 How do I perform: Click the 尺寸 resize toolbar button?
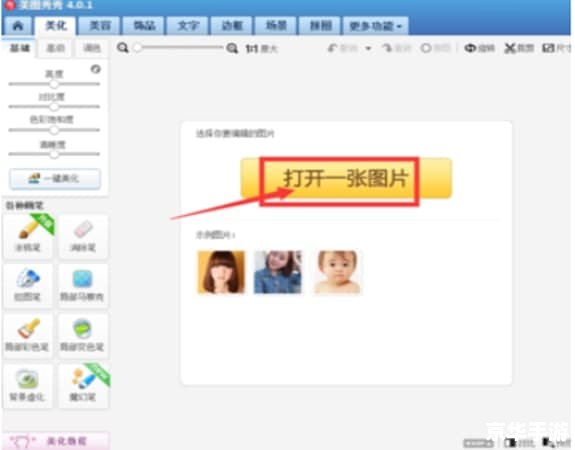coord(557,48)
